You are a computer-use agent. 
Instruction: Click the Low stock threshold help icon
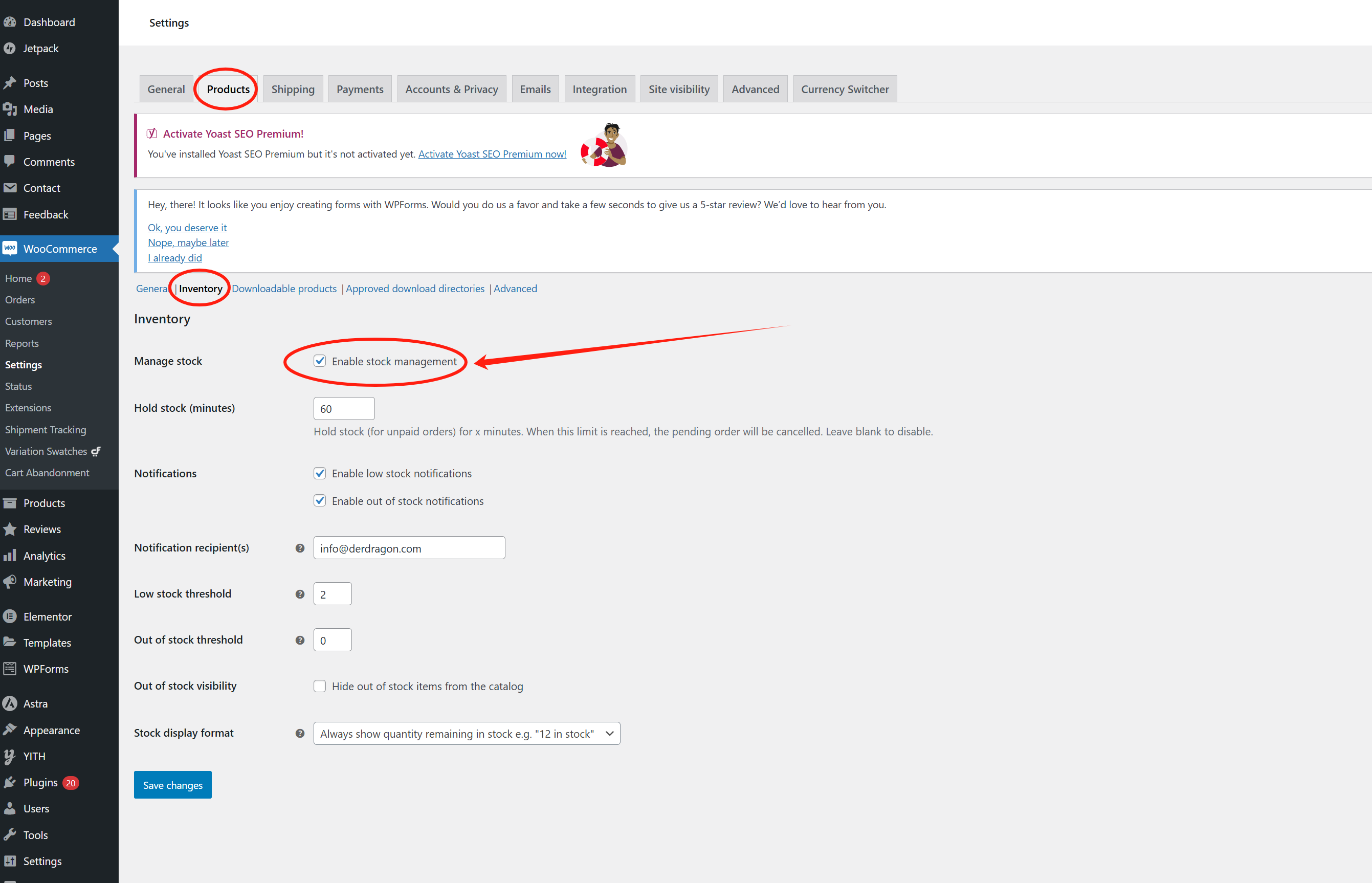coord(300,594)
